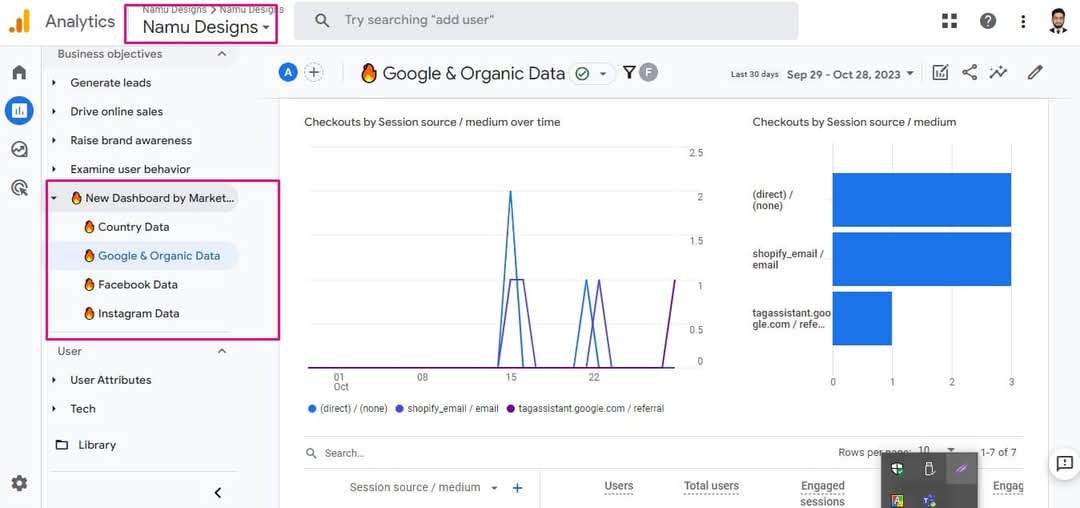Sort by the Engaged sessions column header
The width and height of the screenshot is (1080, 508).
tap(822, 494)
